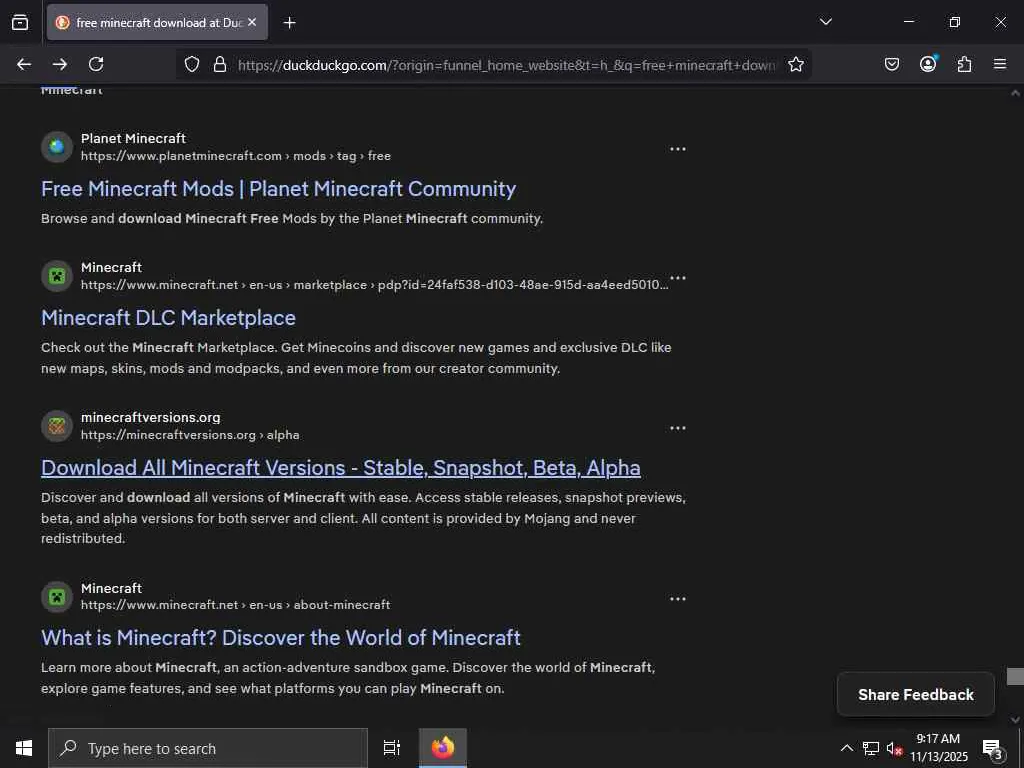Select the 'free minecraft download' browser tab
The width and height of the screenshot is (1024, 768).
(x=157, y=22)
